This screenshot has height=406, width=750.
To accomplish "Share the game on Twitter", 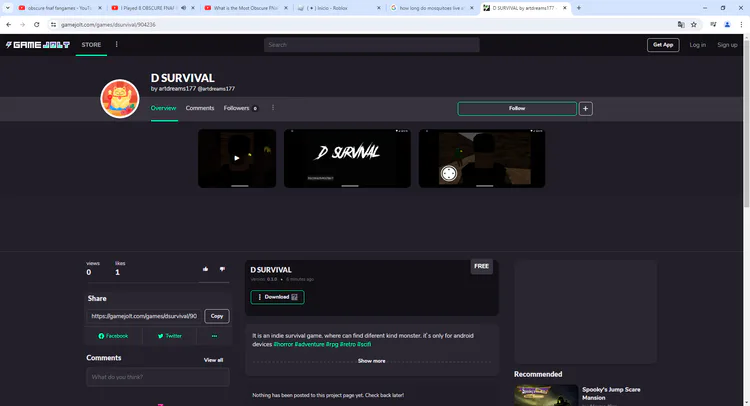I will click(x=169, y=336).
